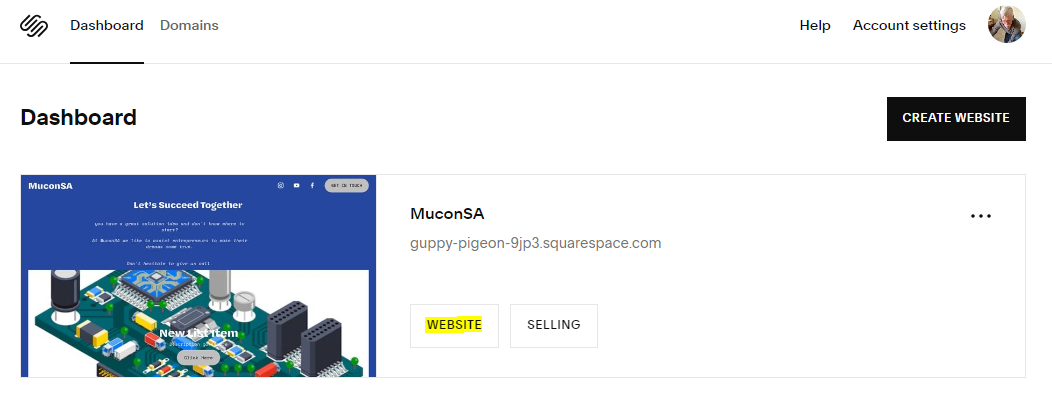Go to Account settings
The height and width of the screenshot is (405, 1052).
click(909, 25)
